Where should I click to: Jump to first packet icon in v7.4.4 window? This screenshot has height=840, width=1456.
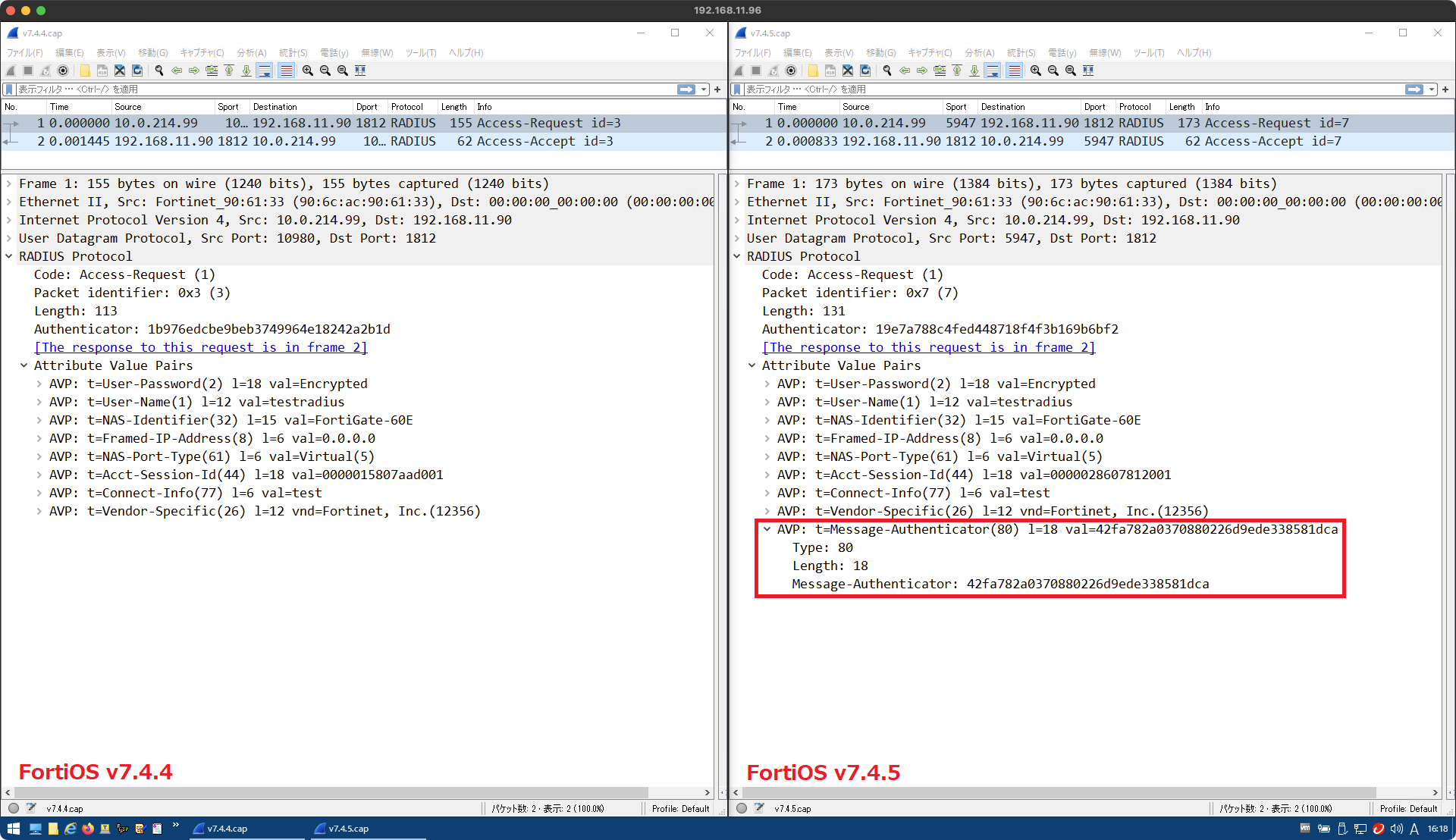(x=229, y=71)
